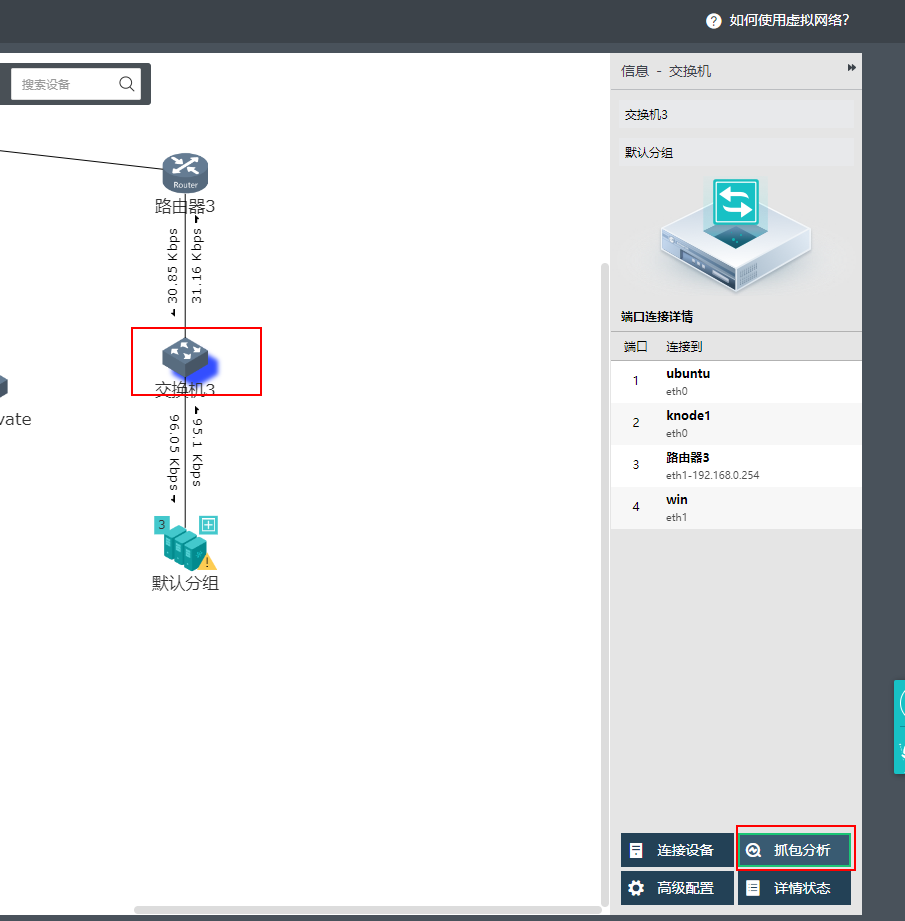Click the number 3 badge on 默认分组
The height and width of the screenshot is (921, 905).
click(x=162, y=525)
